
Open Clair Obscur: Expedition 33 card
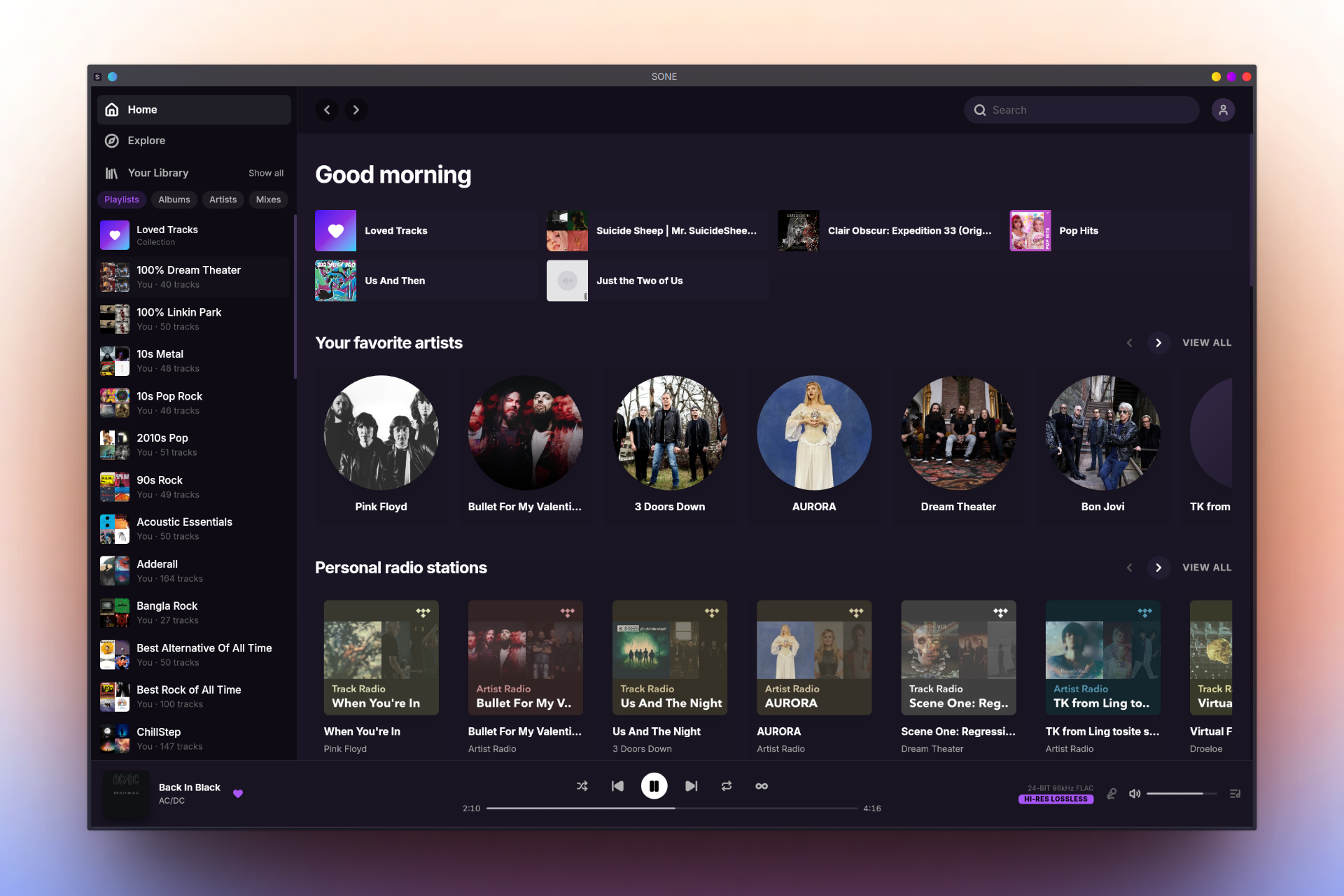coord(889,231)
